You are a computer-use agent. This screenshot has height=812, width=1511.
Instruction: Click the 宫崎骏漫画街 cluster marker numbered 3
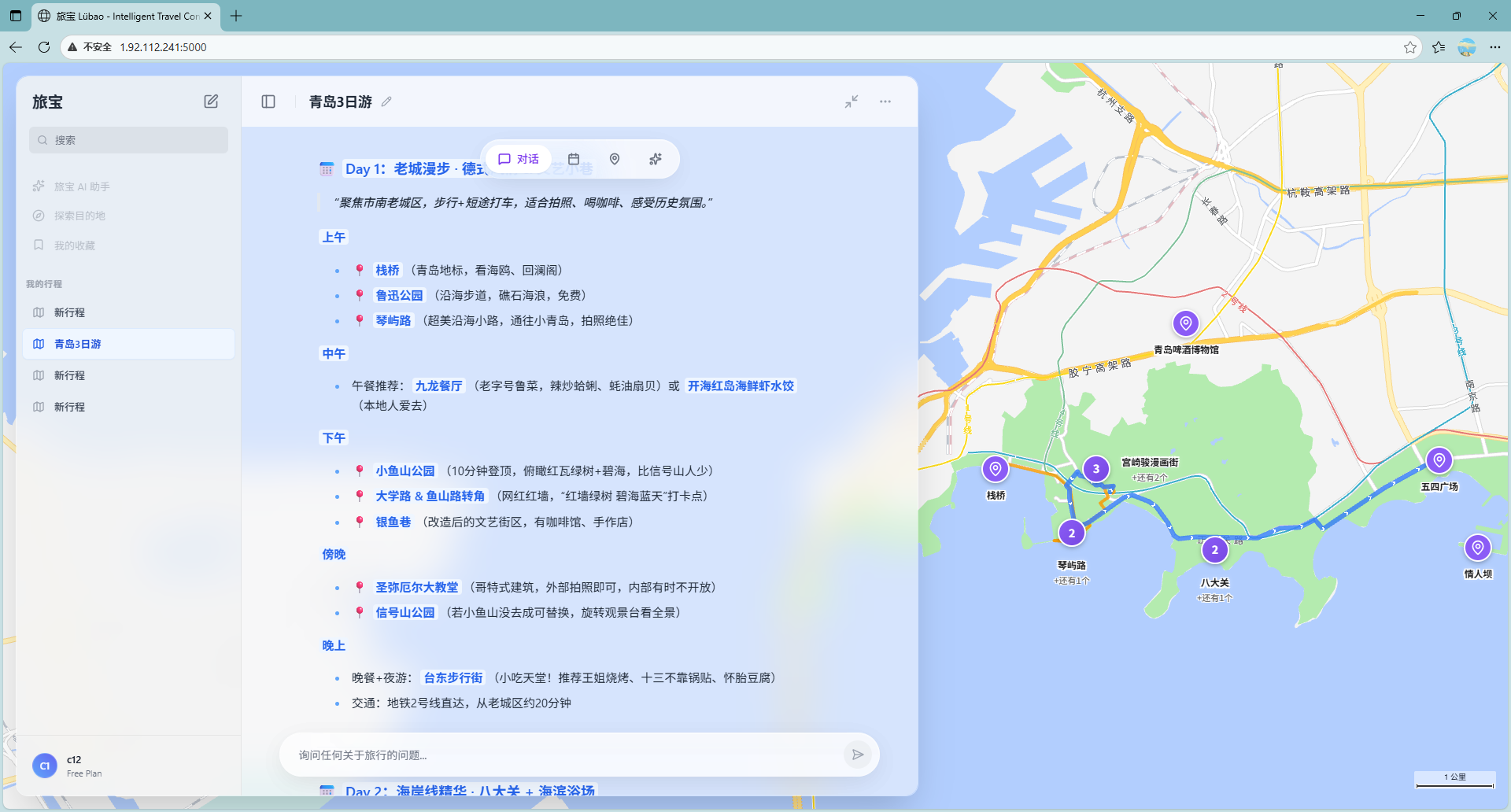1096,469
